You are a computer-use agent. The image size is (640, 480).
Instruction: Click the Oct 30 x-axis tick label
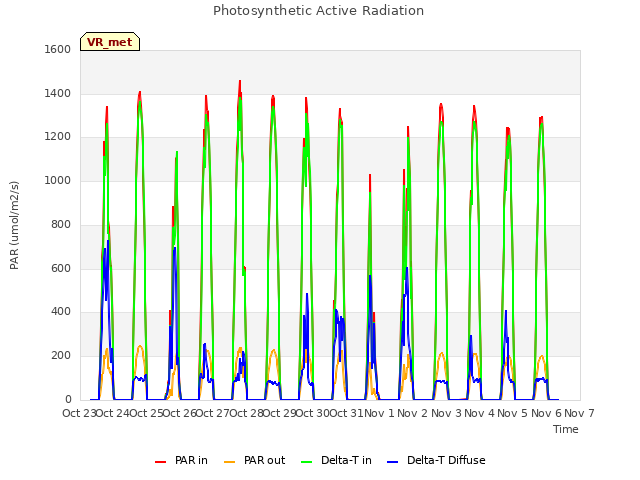click(x=313, y=413)
